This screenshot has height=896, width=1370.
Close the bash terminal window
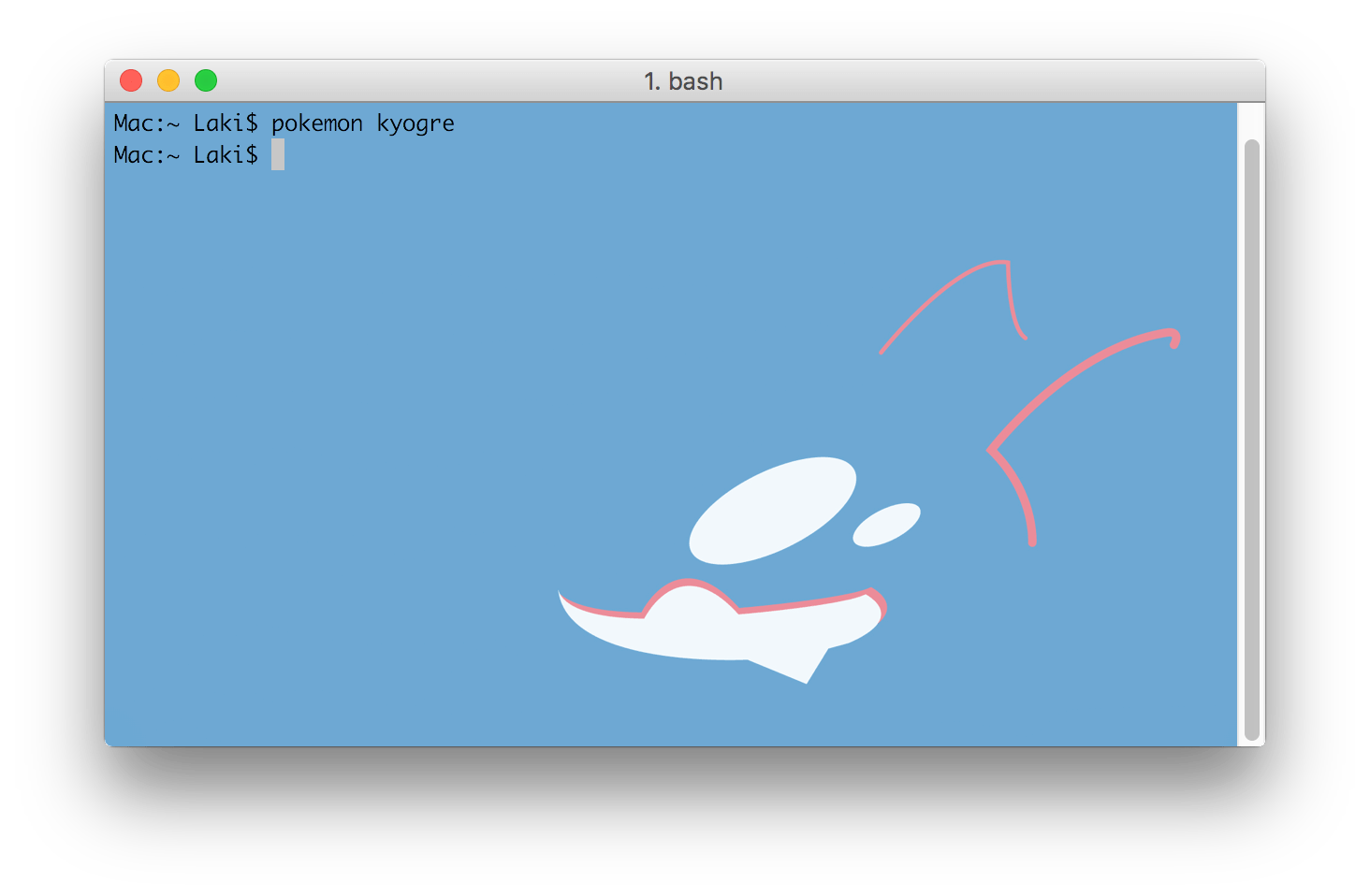click(x=131, y=80)
